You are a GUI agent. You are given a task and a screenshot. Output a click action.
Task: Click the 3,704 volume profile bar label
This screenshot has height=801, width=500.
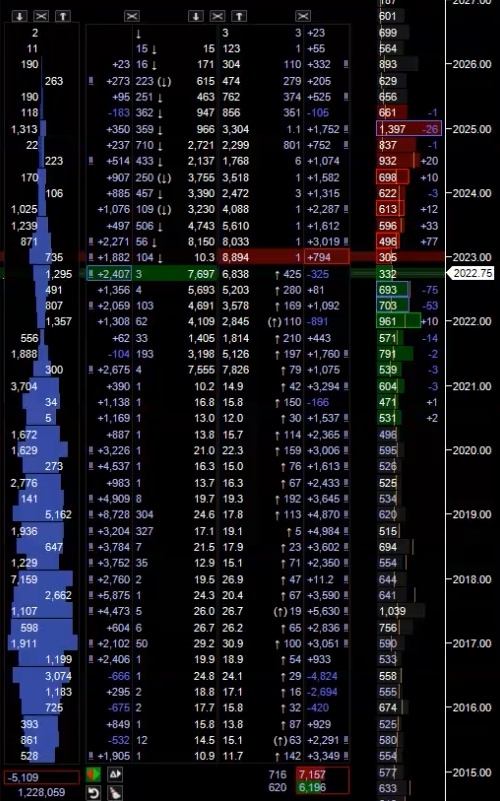point(24,386)
